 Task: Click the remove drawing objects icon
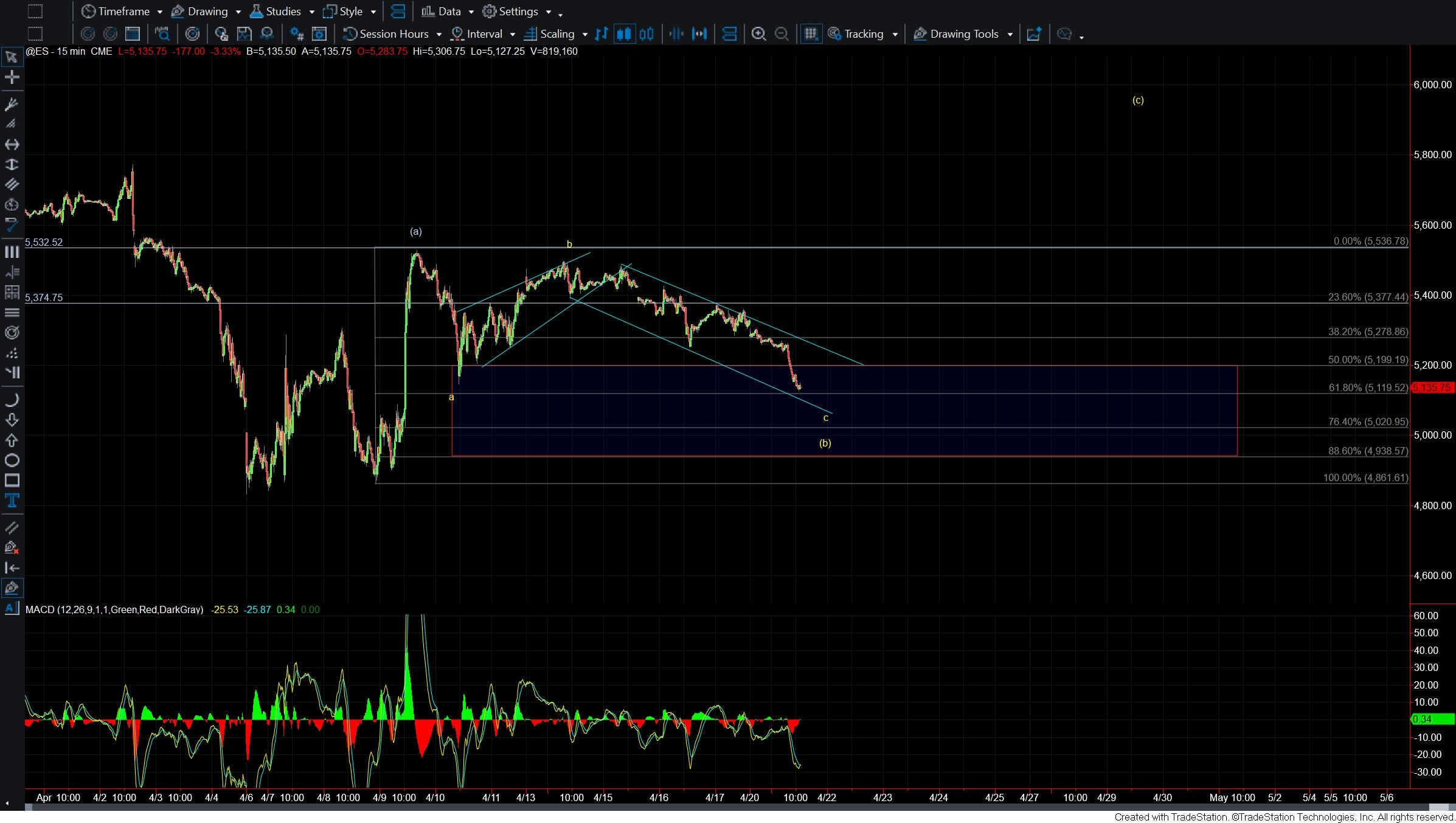[x=12, y=547]
